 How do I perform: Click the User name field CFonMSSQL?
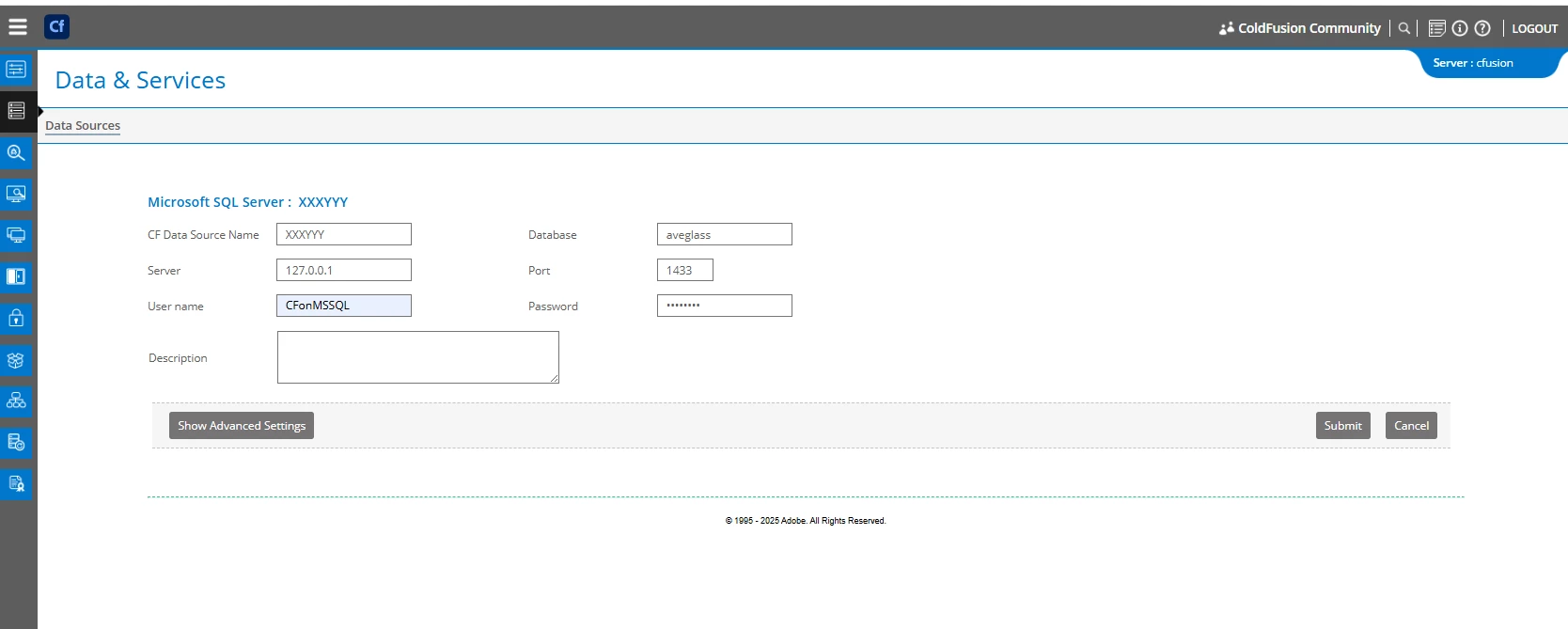pyautogui.click(x=344, y=306)
